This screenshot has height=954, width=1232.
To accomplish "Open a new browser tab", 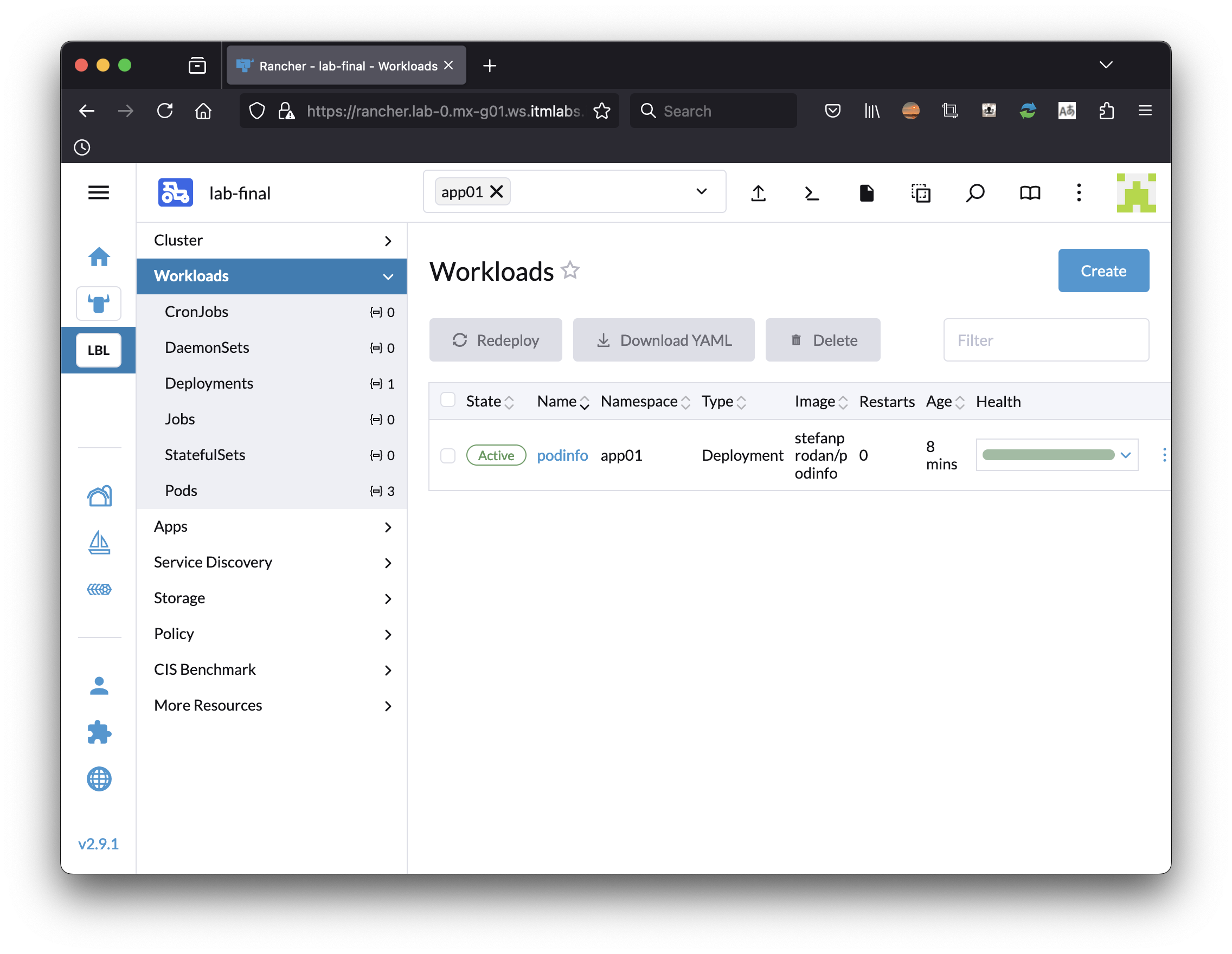I will (x=490, y=66).
